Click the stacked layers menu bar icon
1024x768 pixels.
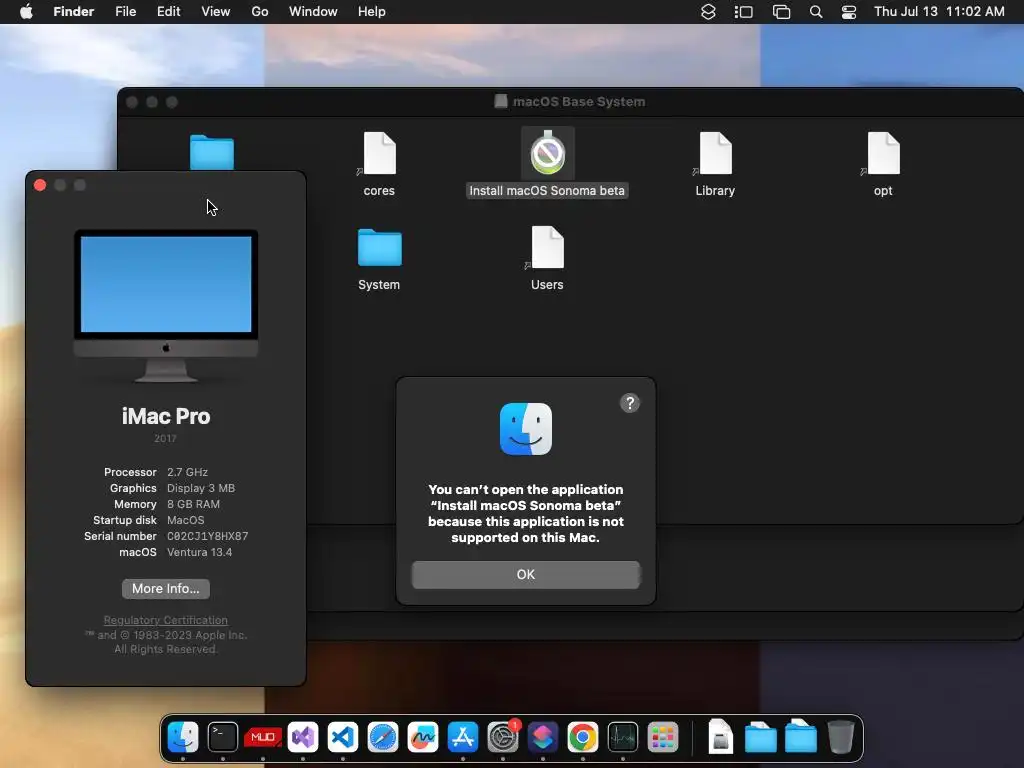[x=709, y=12]
